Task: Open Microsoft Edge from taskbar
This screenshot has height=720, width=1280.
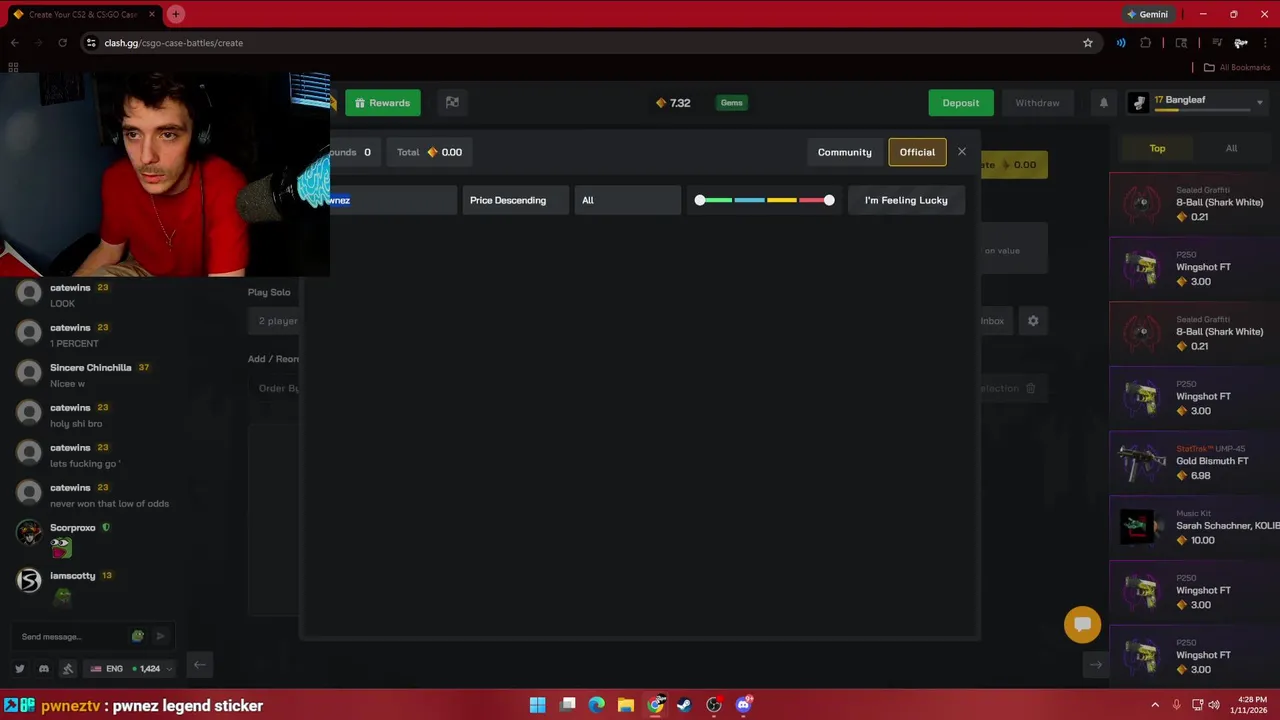Action: [x=597, y=705]
